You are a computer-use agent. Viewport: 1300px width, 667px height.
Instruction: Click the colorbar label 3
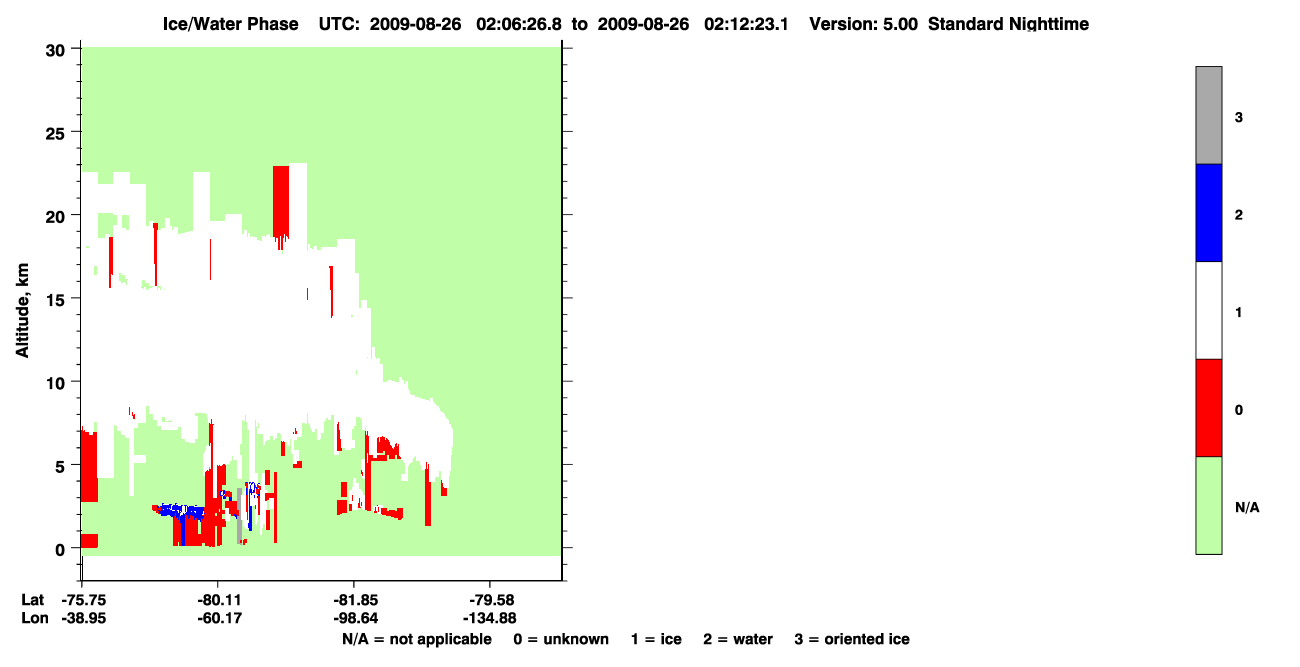1238,117
